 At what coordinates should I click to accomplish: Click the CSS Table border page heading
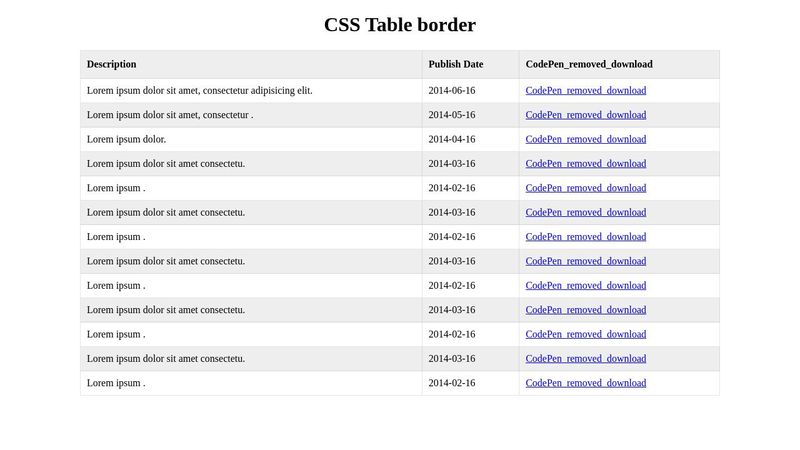coord(400,25)
